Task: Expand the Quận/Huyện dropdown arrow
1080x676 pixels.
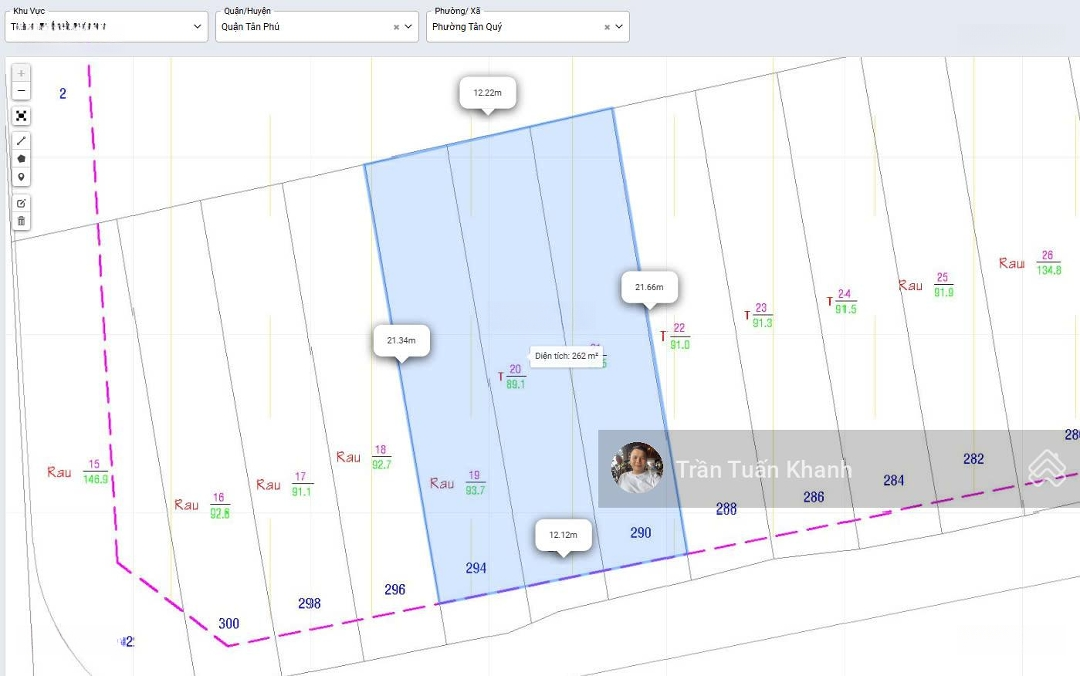Action: tap(408, 27)
